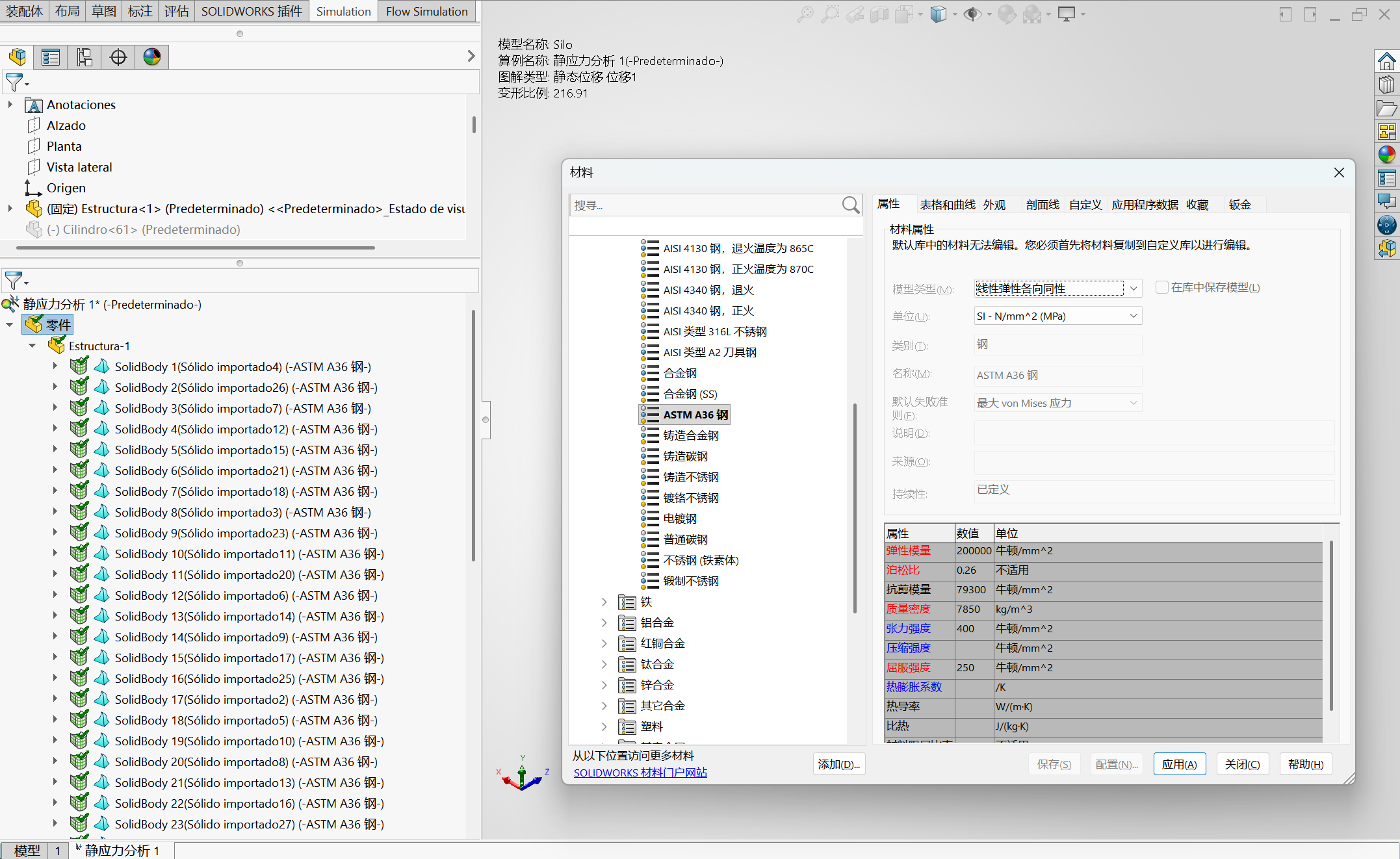Open SOLIDWORKS 材料门户网站 link
This screenshot has height=859, width=1400.
click(x=640, y=773)
